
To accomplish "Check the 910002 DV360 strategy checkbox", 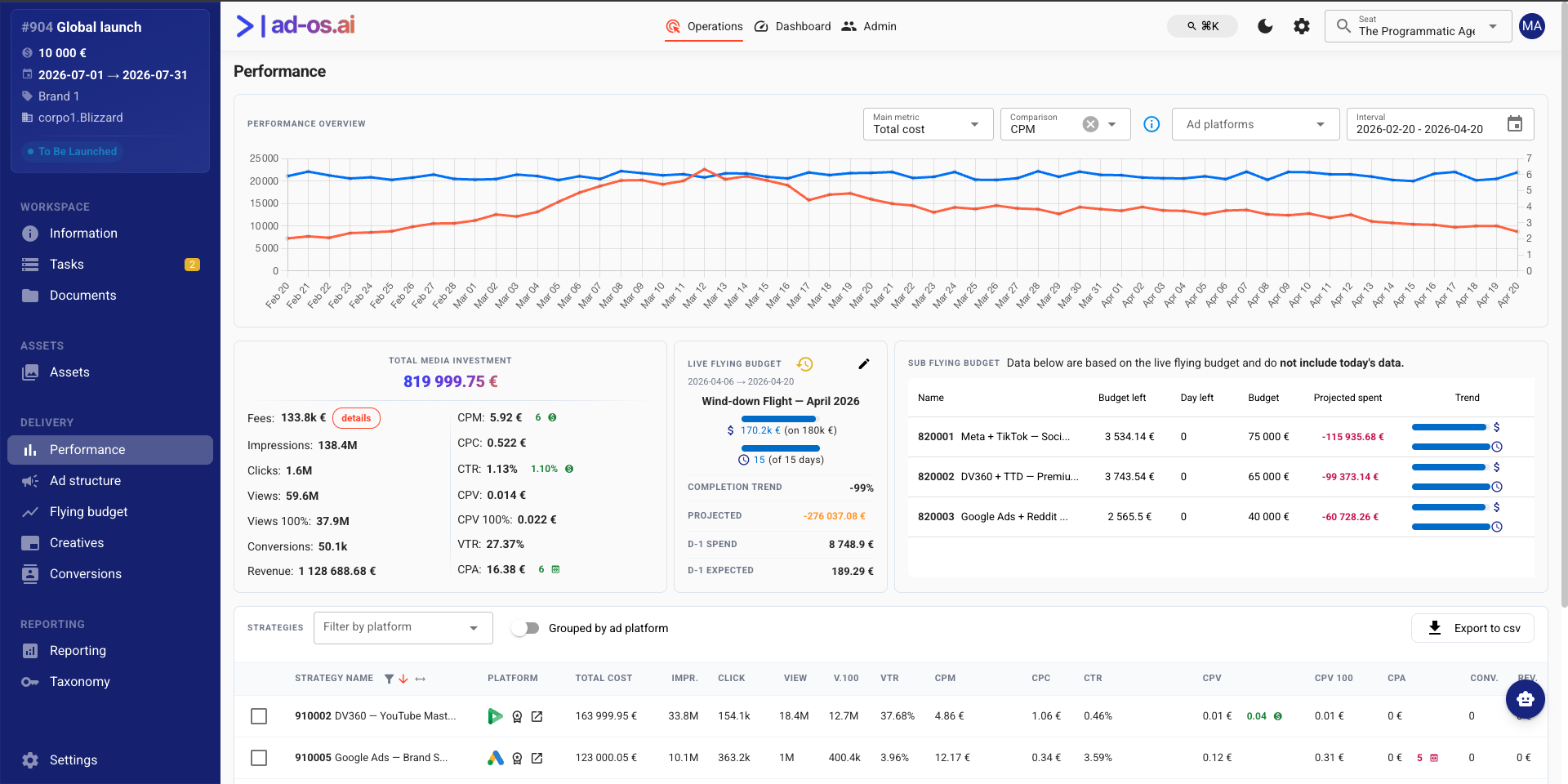I will pos(259,716).
